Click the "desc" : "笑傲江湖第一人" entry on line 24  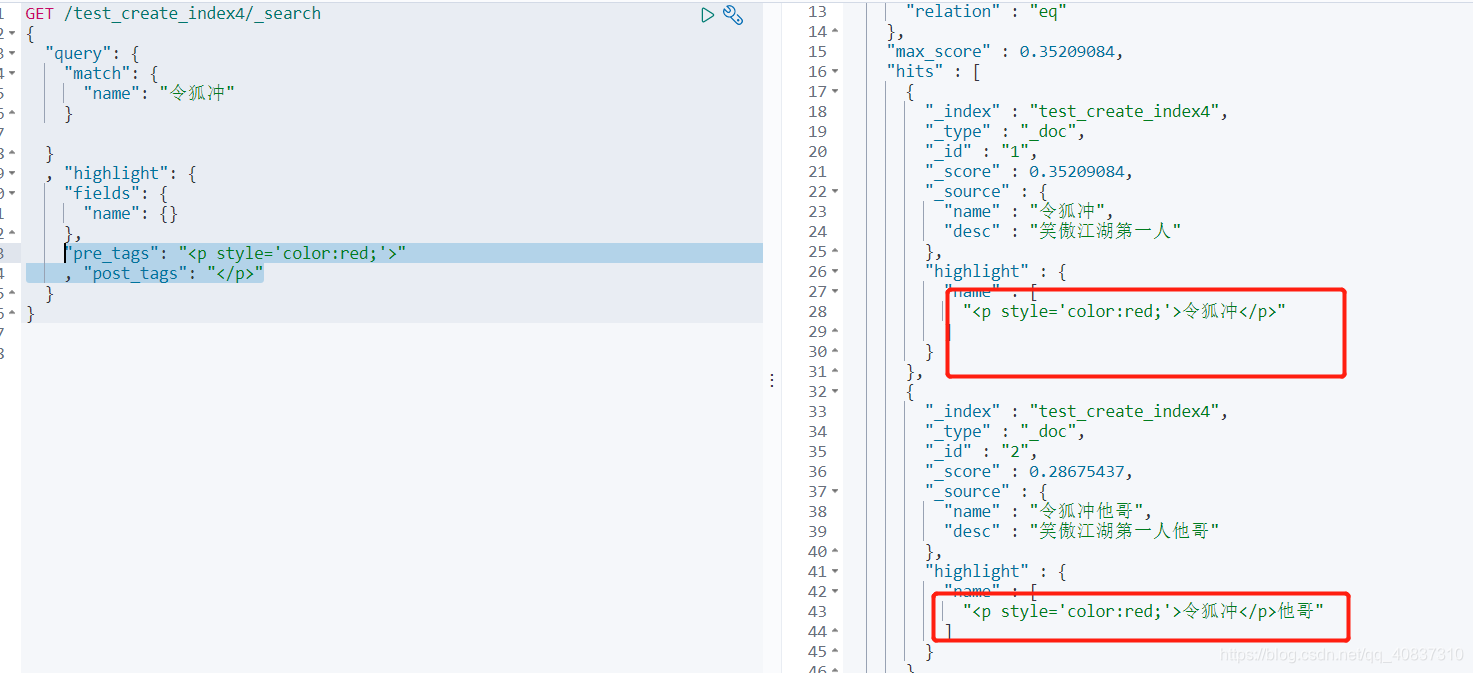(1063, 232)
